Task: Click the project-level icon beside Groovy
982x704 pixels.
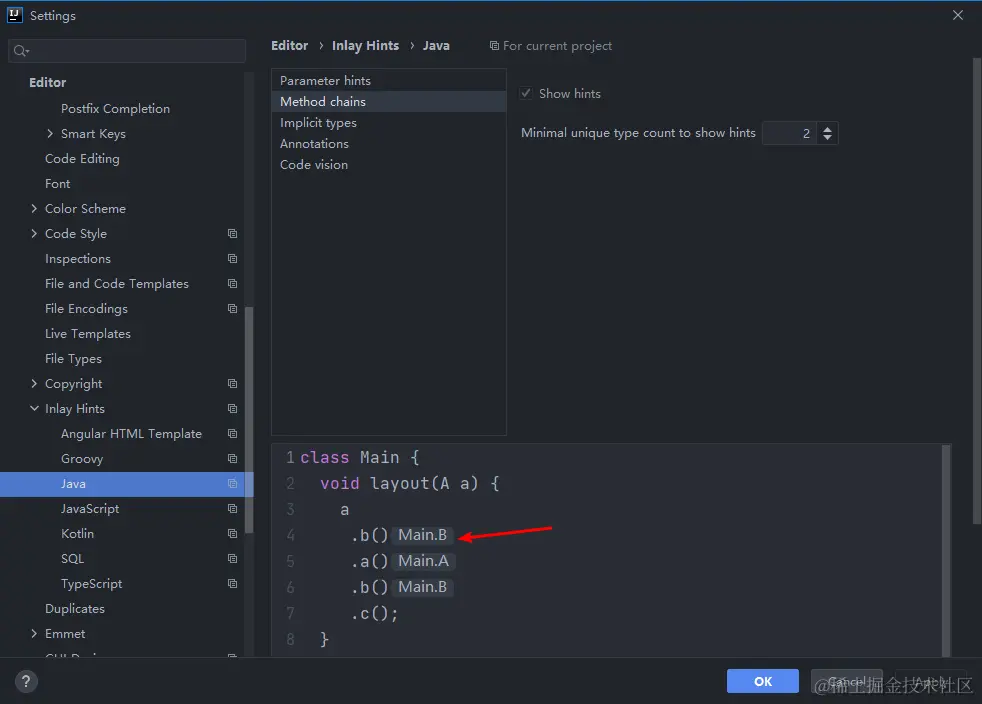Action: 232,458
